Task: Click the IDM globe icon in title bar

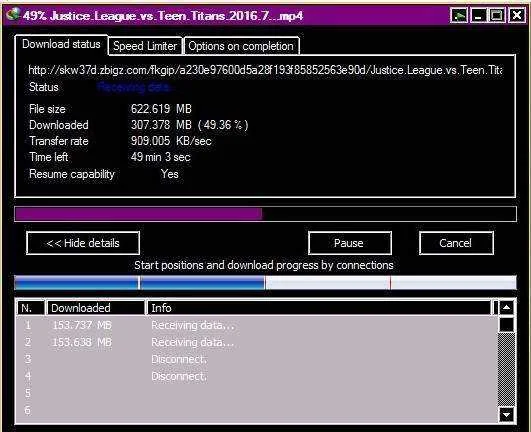Action: coord(13,15)
